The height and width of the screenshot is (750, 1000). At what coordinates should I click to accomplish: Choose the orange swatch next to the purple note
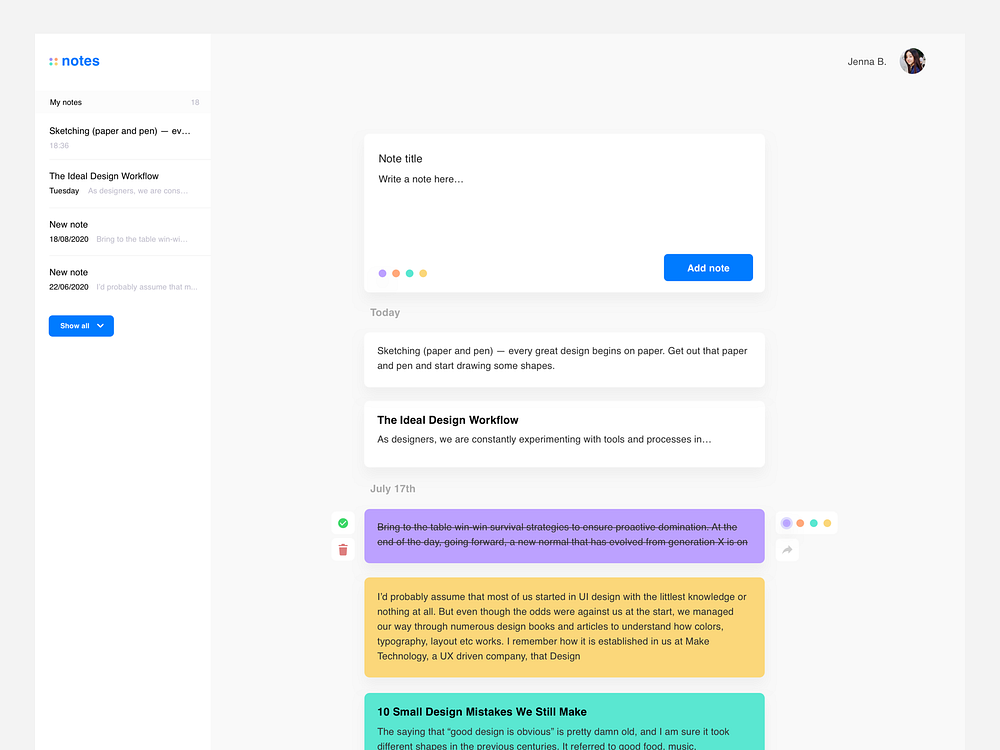(800, 522)
